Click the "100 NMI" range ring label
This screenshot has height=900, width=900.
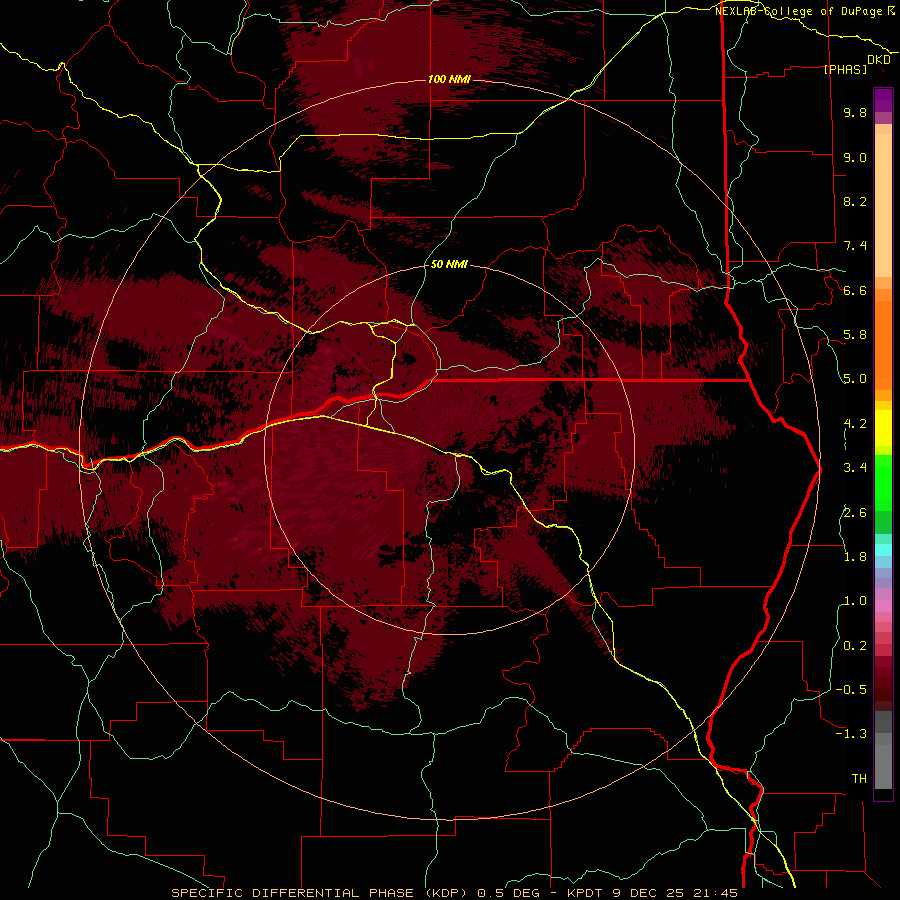(x=449, y=79)
